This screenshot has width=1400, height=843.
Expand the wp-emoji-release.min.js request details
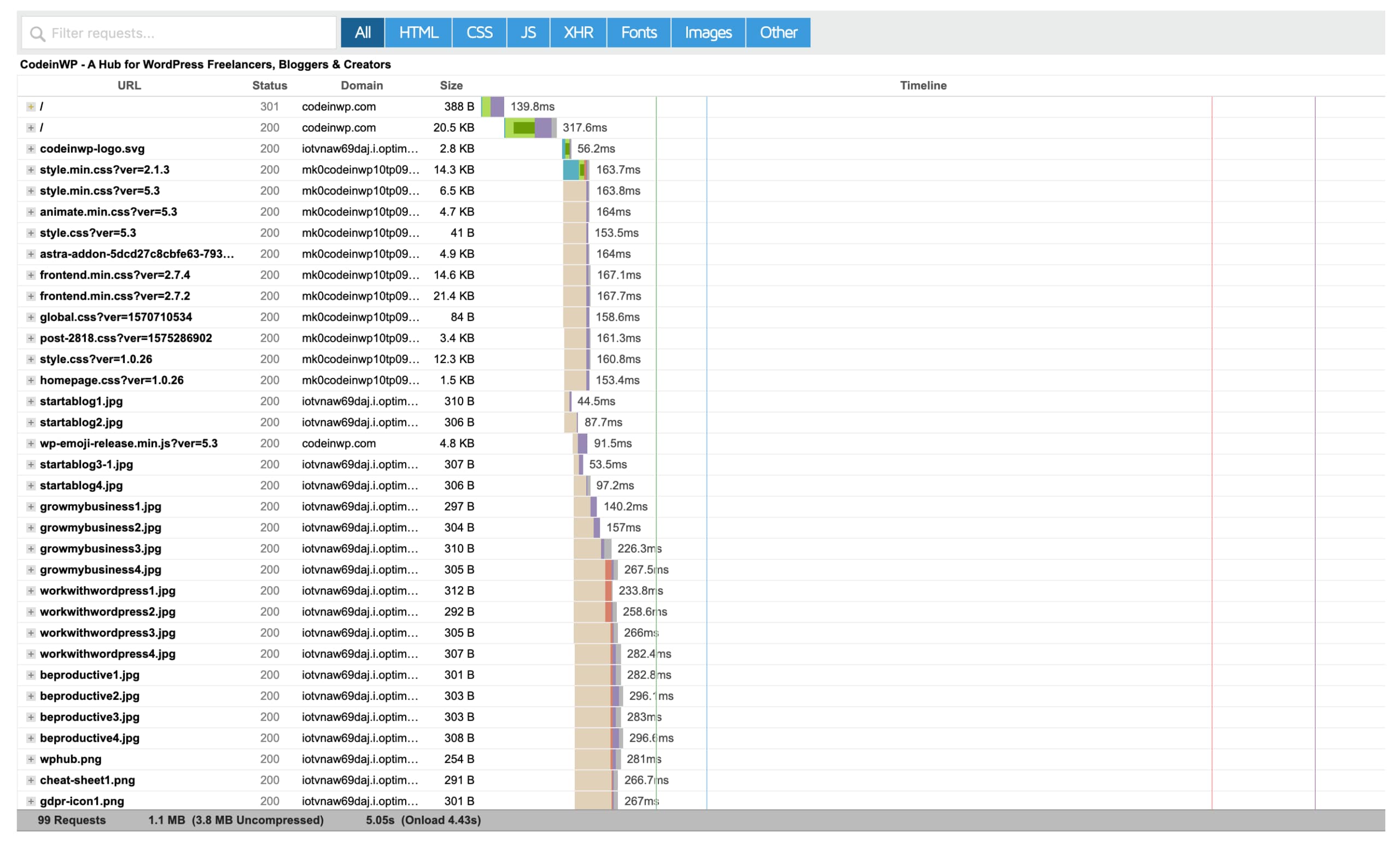31,444
